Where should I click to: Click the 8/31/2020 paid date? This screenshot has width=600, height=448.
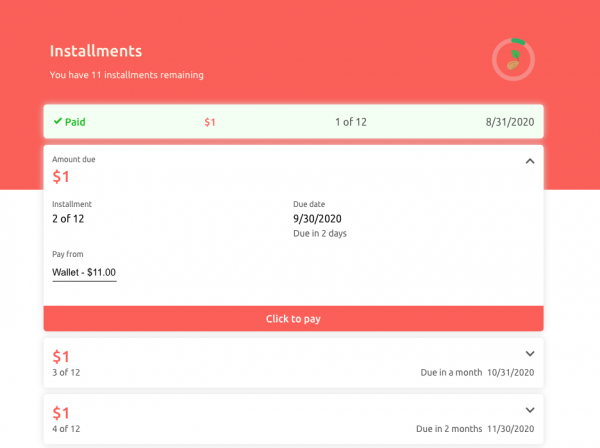pyautogui.click(x=510, y=122)
